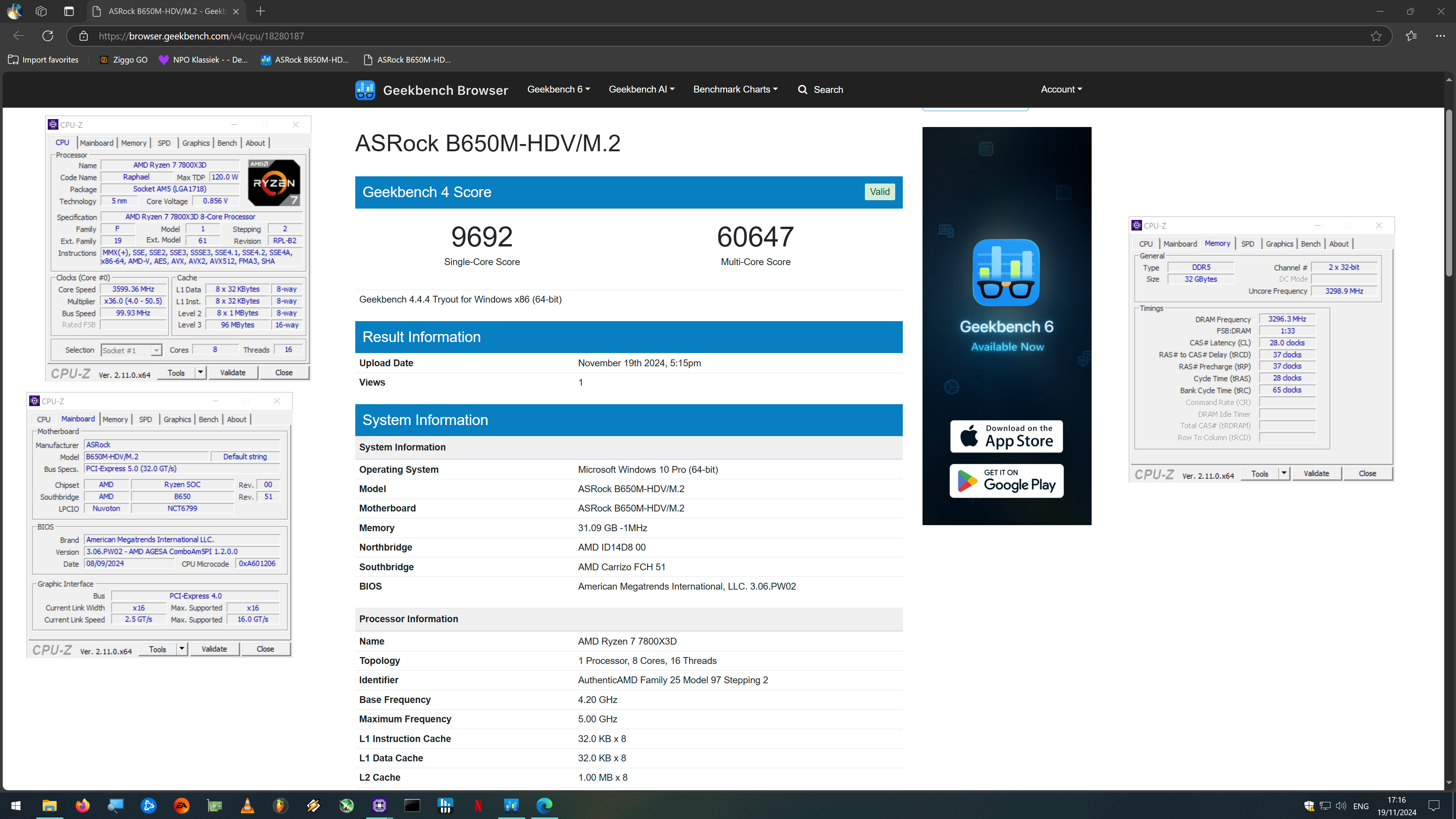
Task: Click the Valid badge on score header
Action: click(880, 192)
